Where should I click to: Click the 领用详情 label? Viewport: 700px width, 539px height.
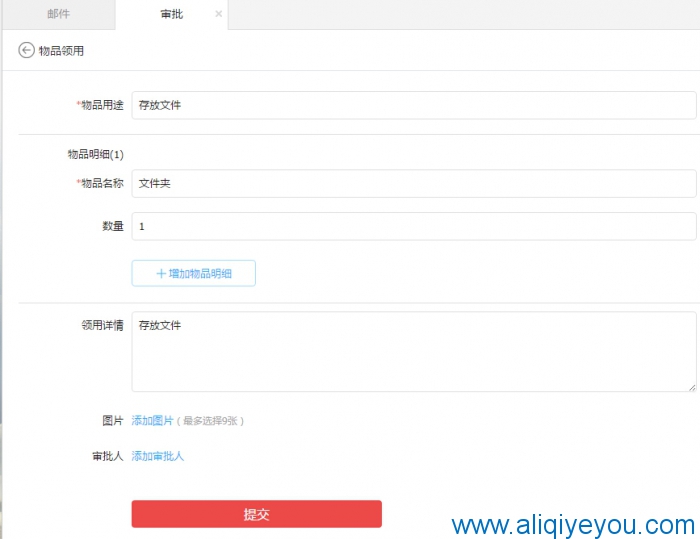[x=102, y=325]
